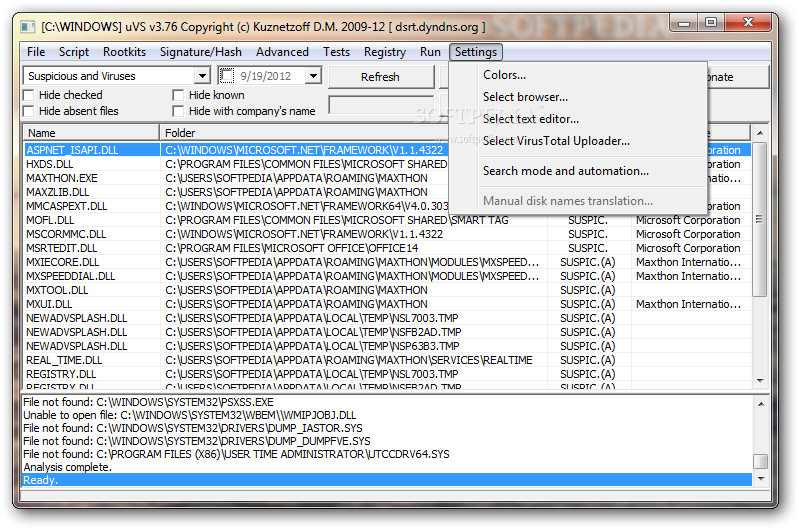Open the Advanced menu
Viewport: 799px width, 529px height.
(x=282, y=52)
